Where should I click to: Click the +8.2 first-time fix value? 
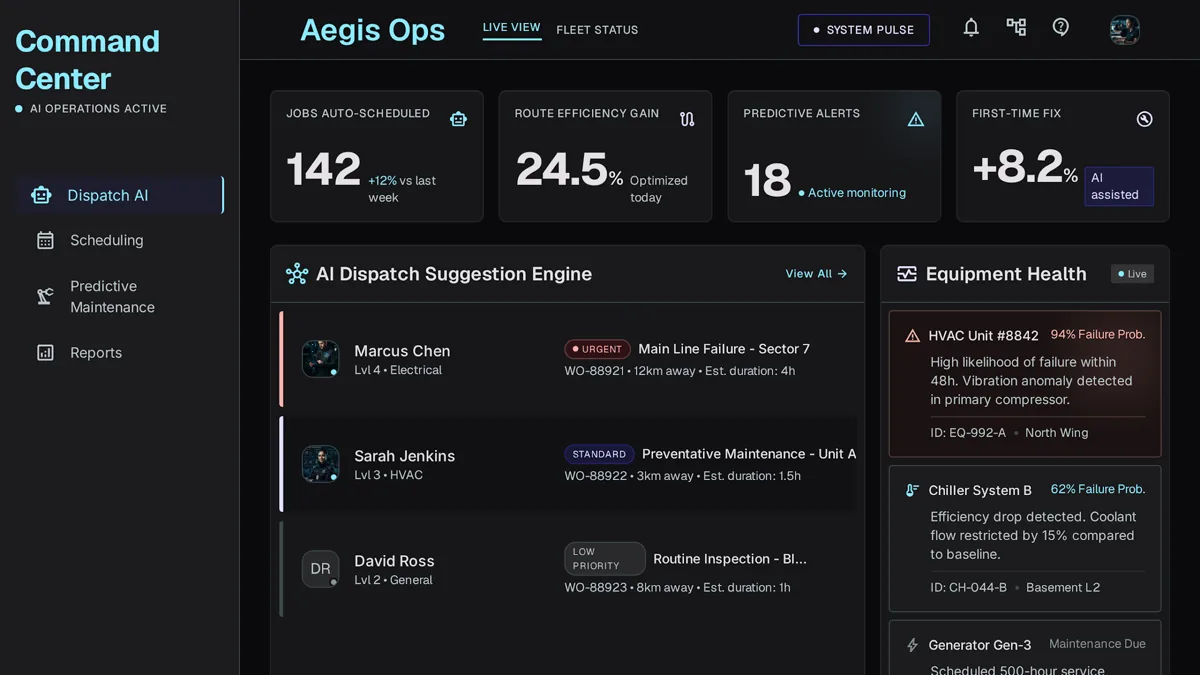1018,169
